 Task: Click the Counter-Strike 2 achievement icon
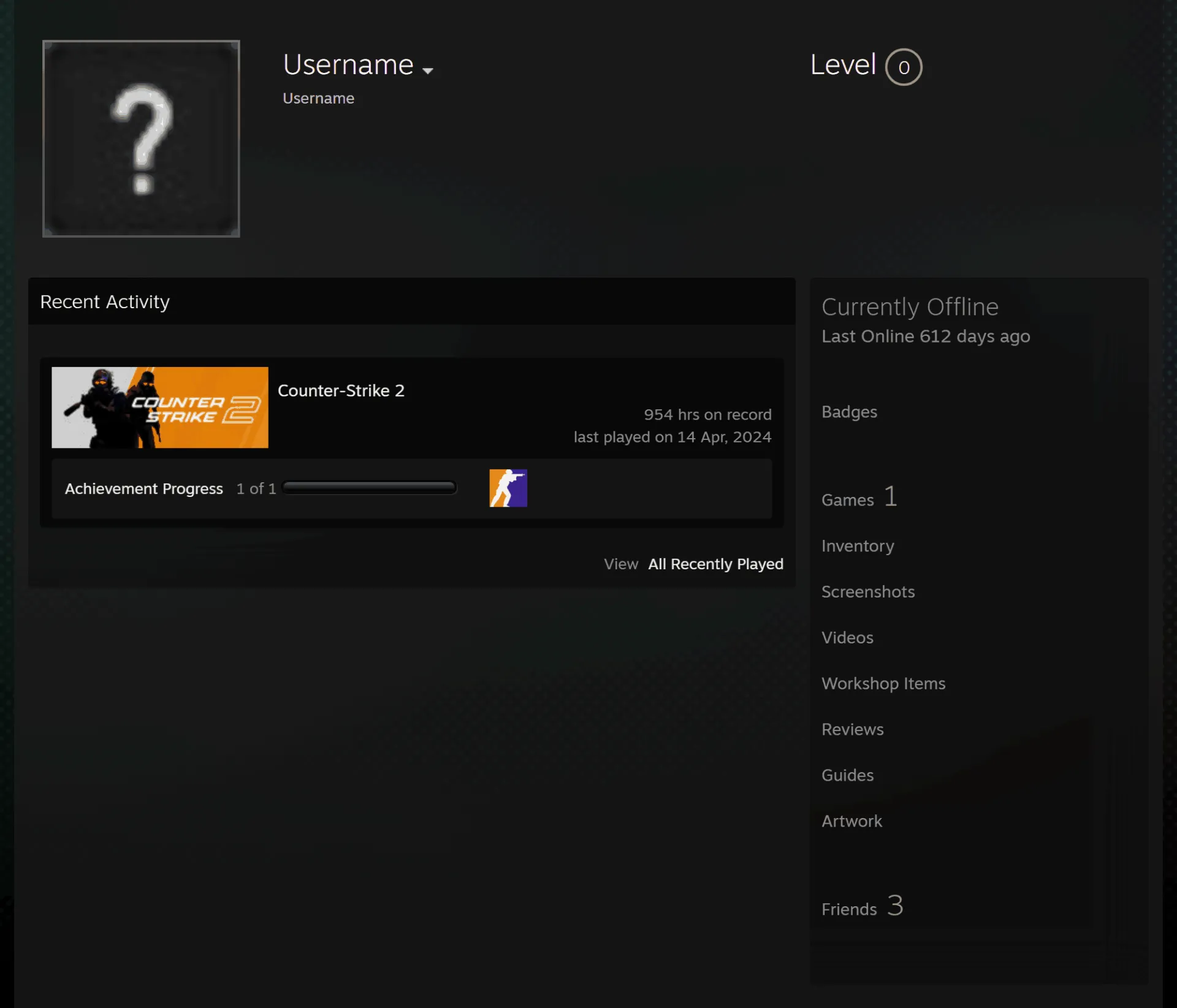(508, 488)
